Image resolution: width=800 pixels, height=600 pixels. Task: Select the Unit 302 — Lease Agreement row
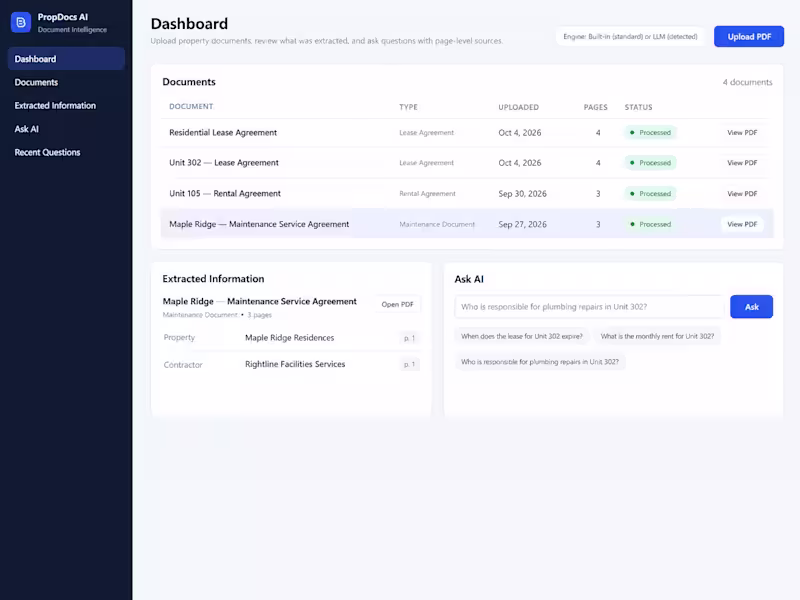point(467,163)
